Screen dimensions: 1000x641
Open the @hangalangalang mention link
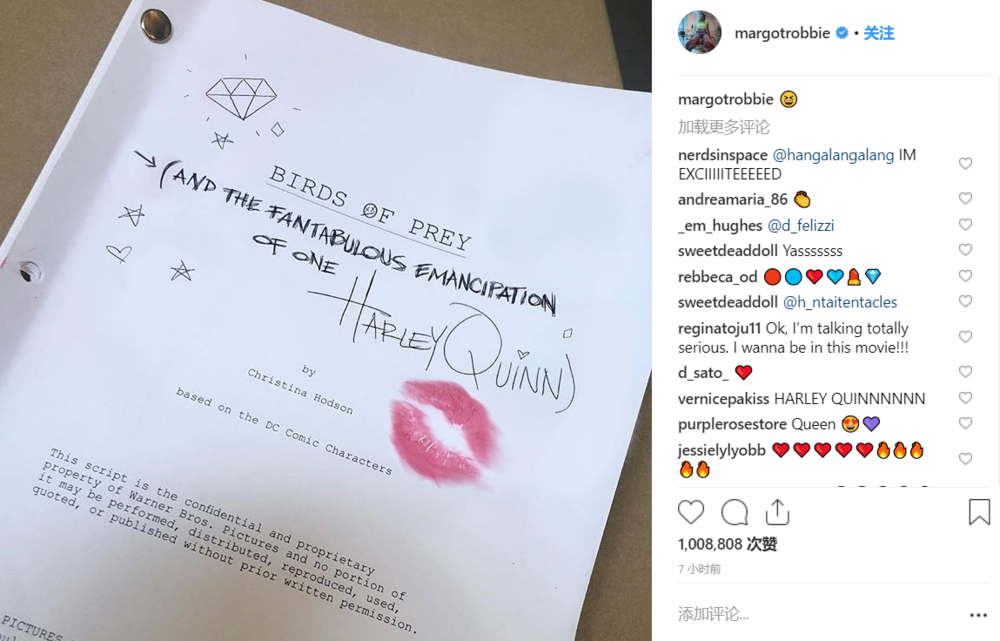tap(833, 155)
